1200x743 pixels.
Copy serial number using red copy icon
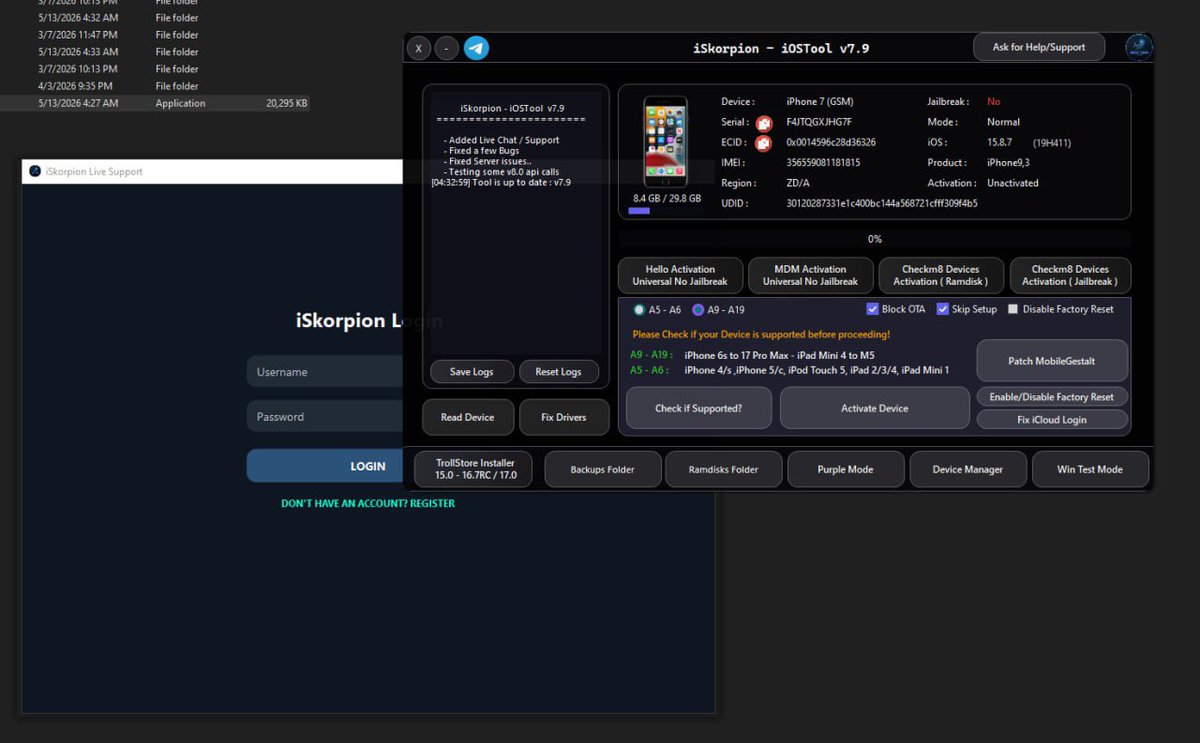(763, 123)
